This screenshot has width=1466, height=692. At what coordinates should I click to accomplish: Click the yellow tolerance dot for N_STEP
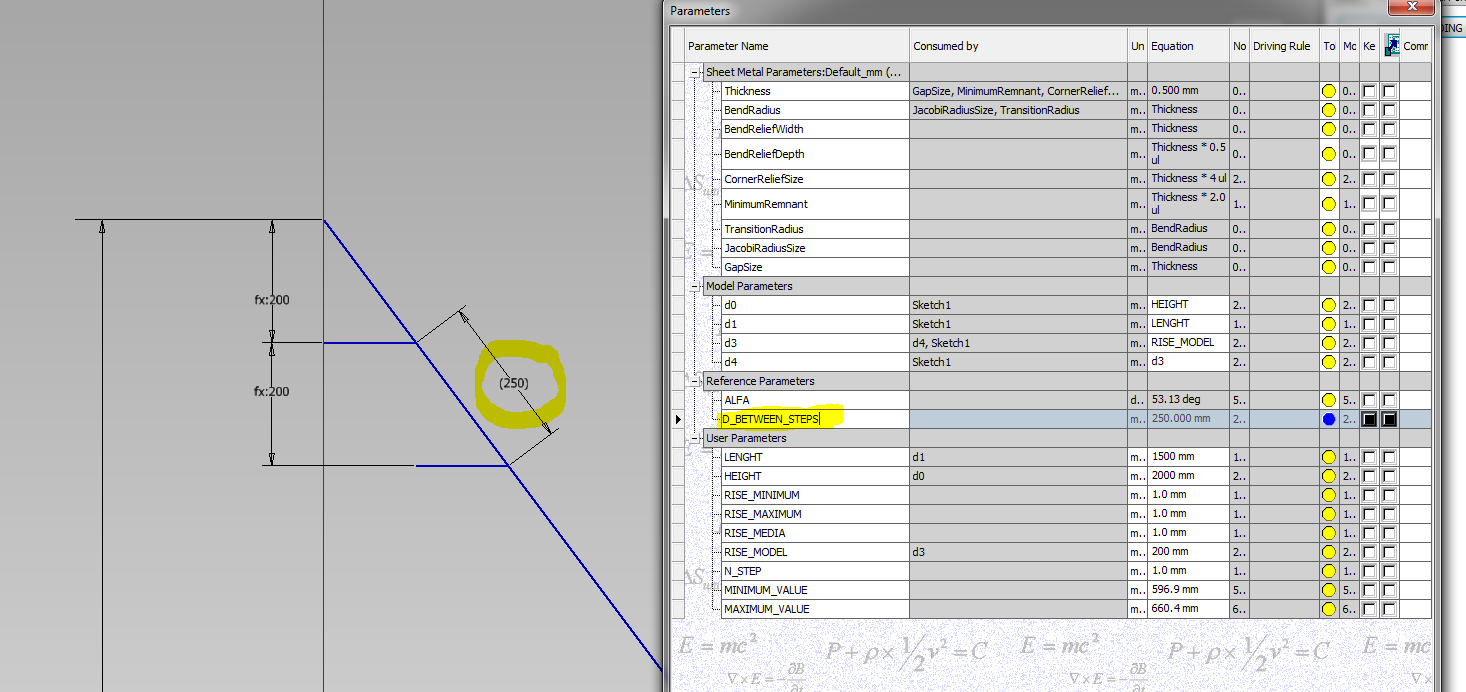tap(1329, 570)
